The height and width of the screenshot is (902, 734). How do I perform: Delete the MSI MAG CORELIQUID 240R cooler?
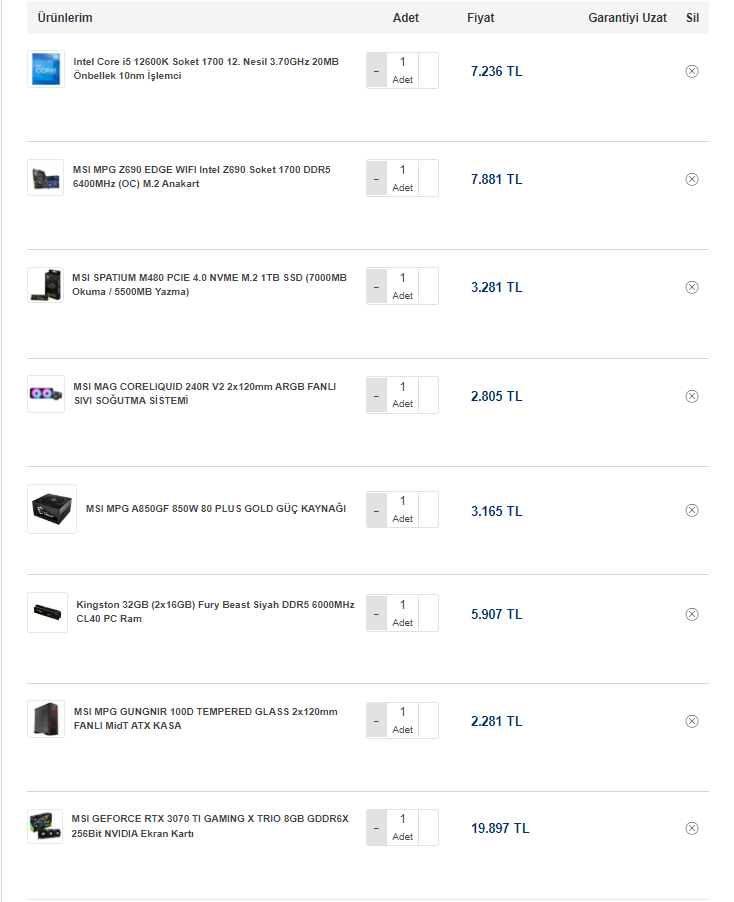[692, 397]
